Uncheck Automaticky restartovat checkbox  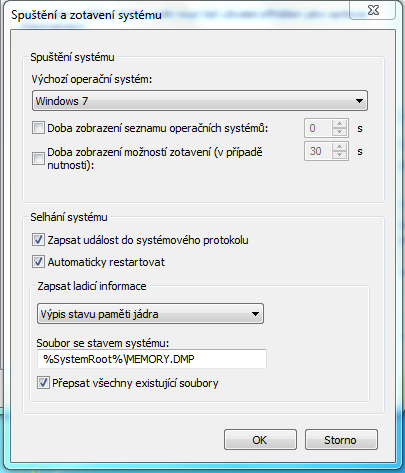[38, 262]
